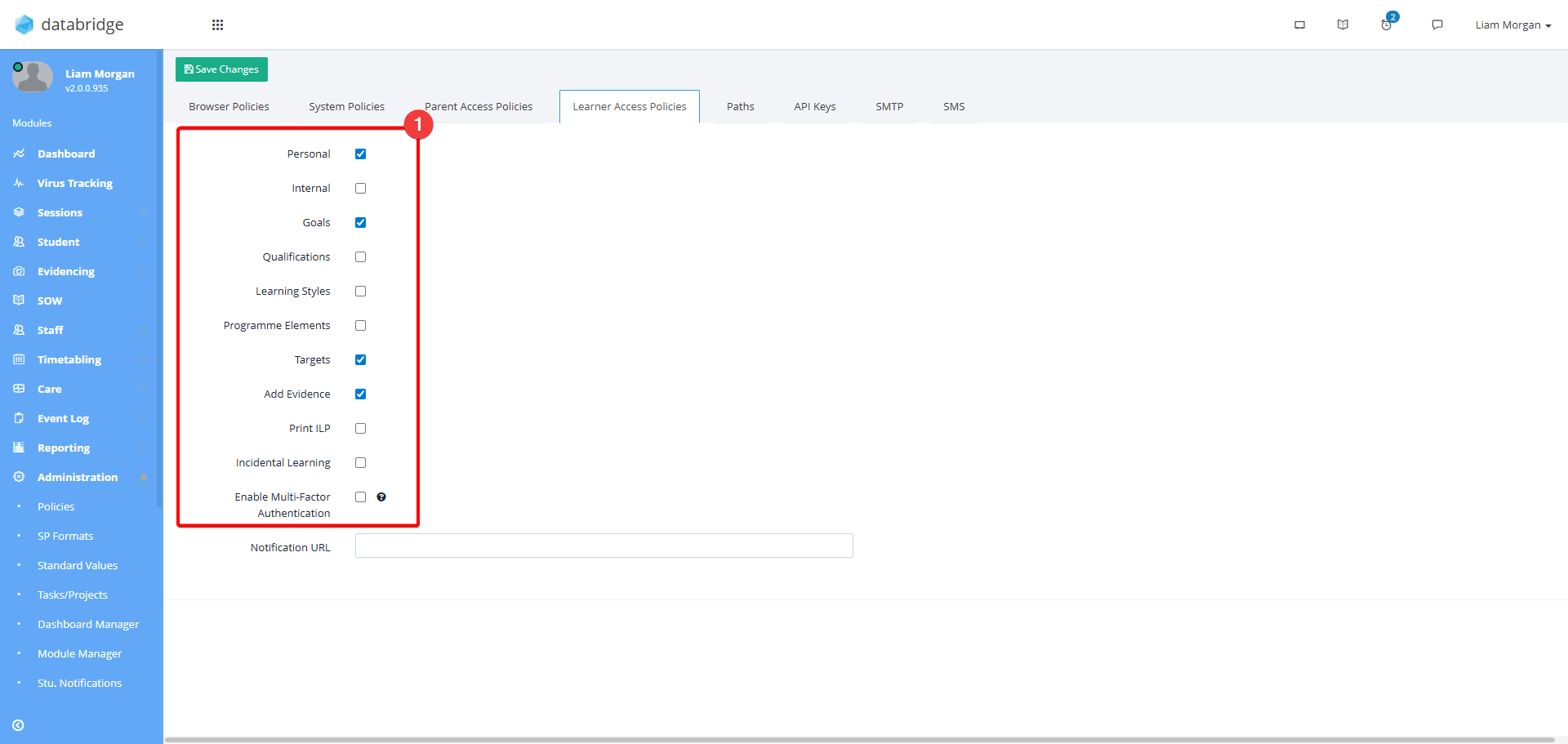The height and width of the screenshot is (744, 1568).
Task: Click the Dashboard chart icon in sidebar
Action: click(x=19, y=154)
